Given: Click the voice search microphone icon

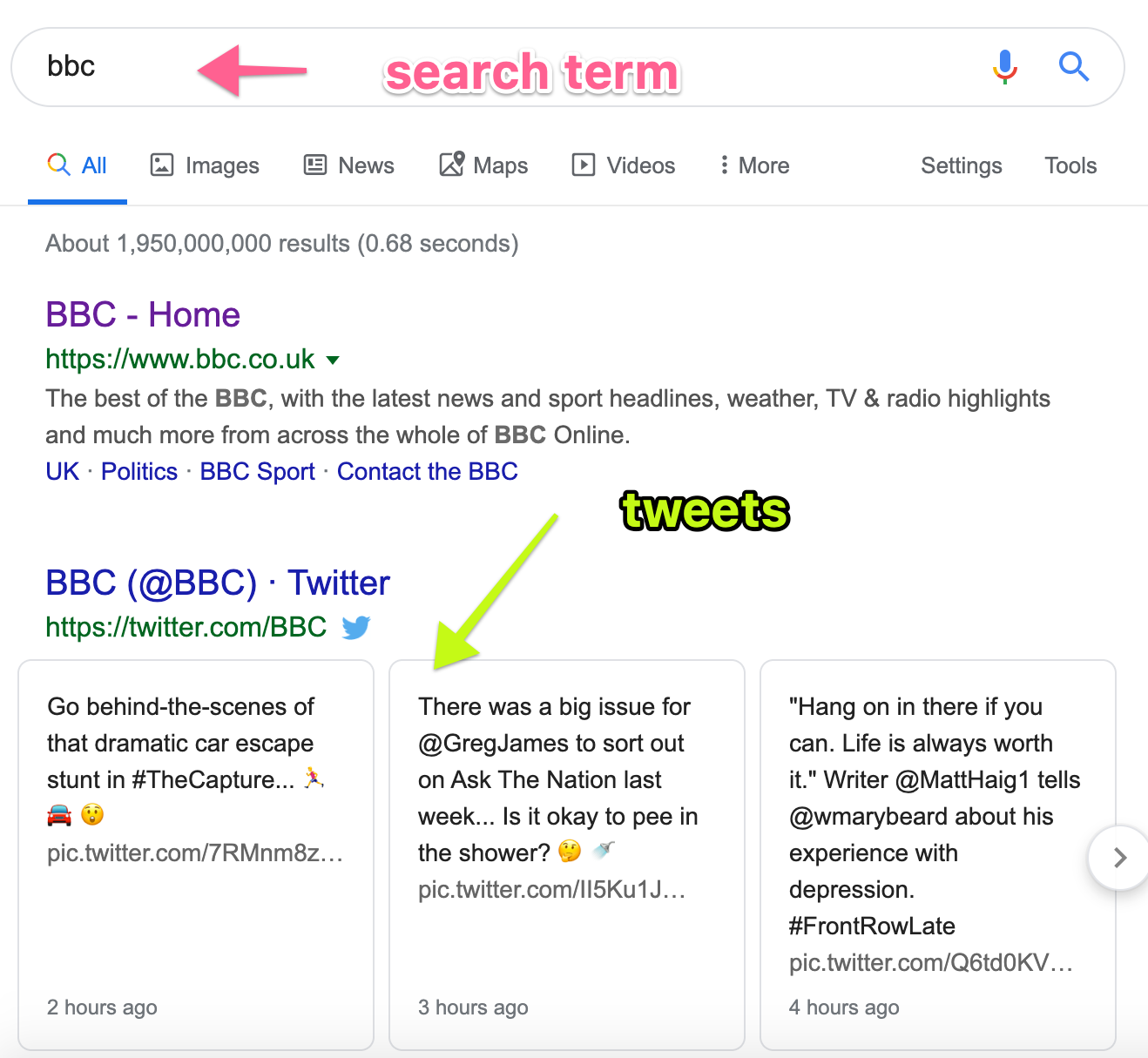Looking at the screenshot, I should click(x=1005, y=66).
